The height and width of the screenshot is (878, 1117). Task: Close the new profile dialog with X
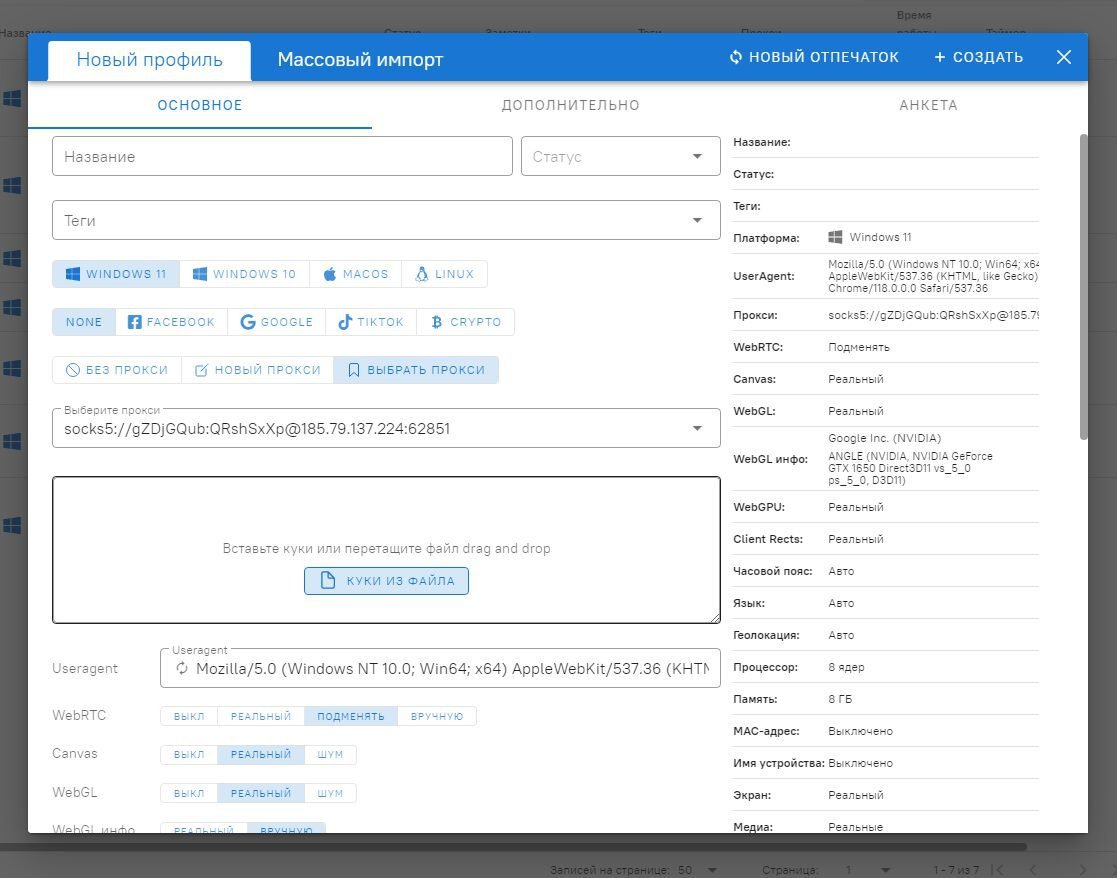[x=1064, y=57]
